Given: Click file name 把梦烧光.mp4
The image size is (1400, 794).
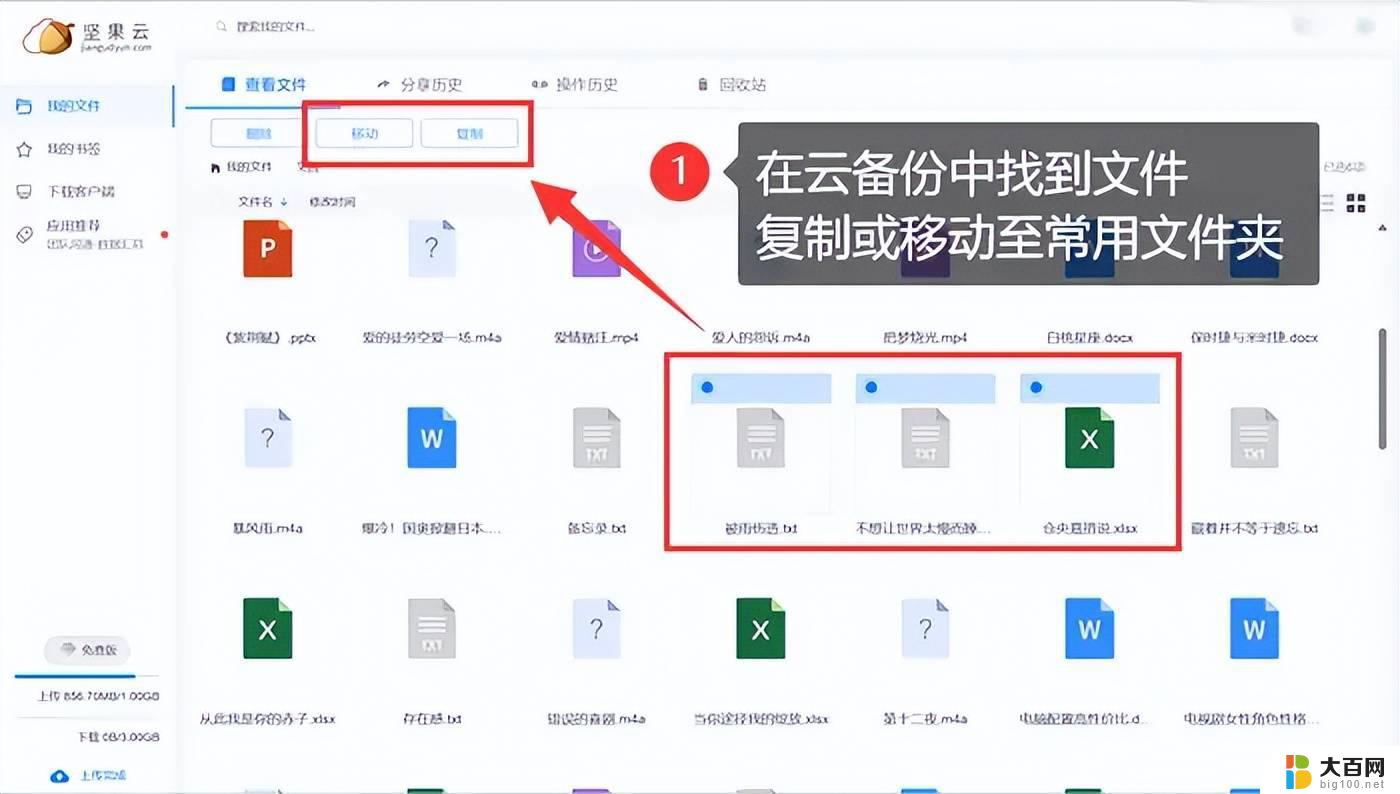Looking at the screenshot, I should [x=925, y=337].
